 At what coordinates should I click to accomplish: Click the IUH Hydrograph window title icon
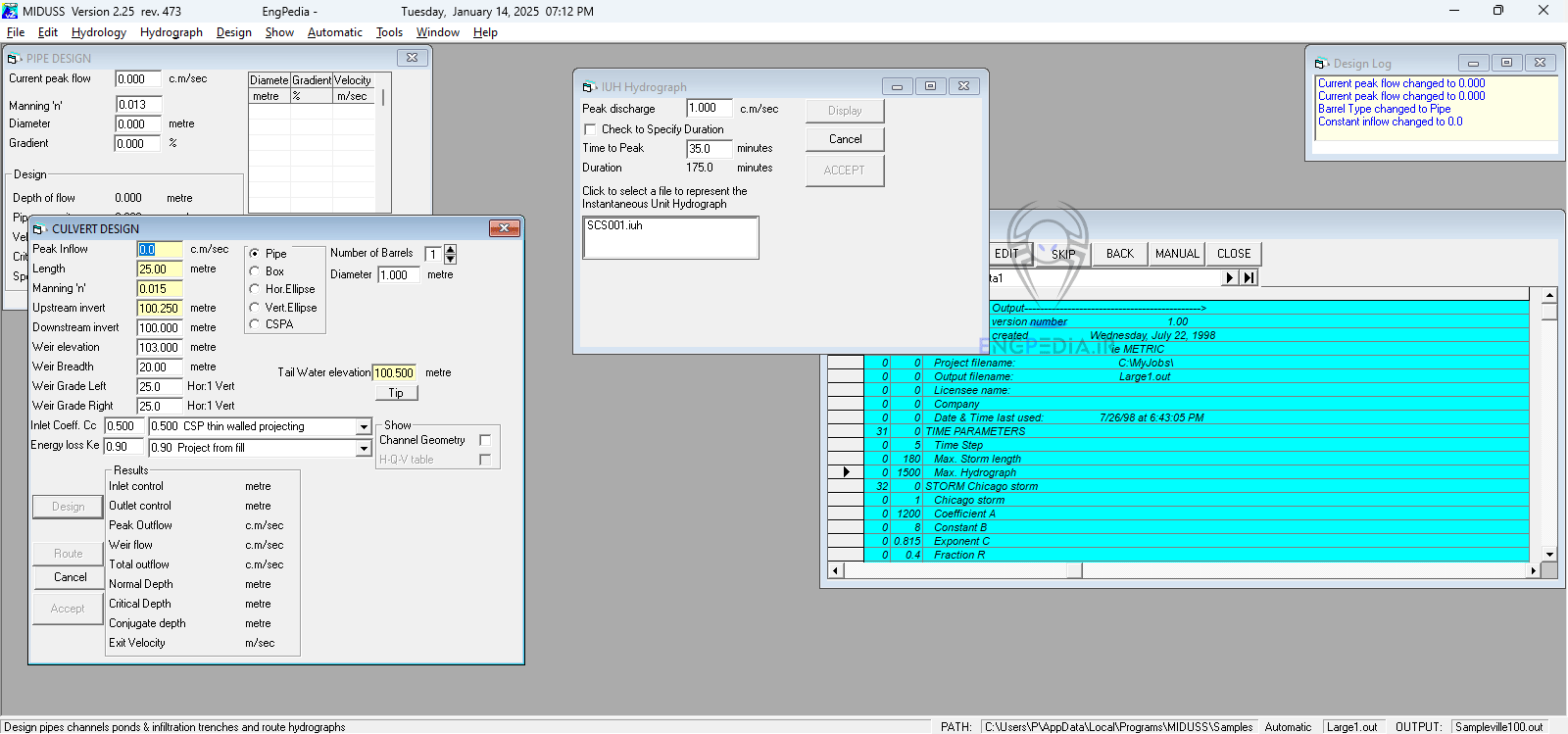click(x=589, y=87)
